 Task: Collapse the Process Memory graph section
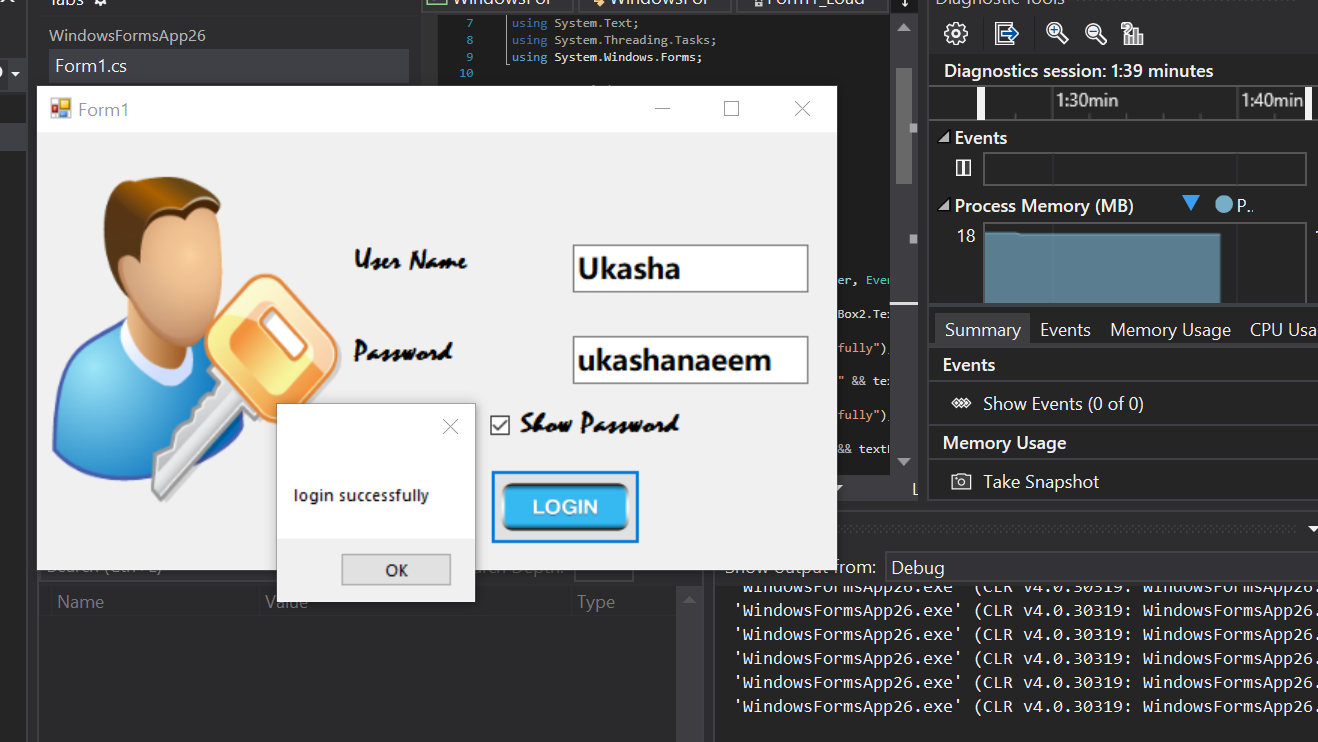click(x=943, y=206)
